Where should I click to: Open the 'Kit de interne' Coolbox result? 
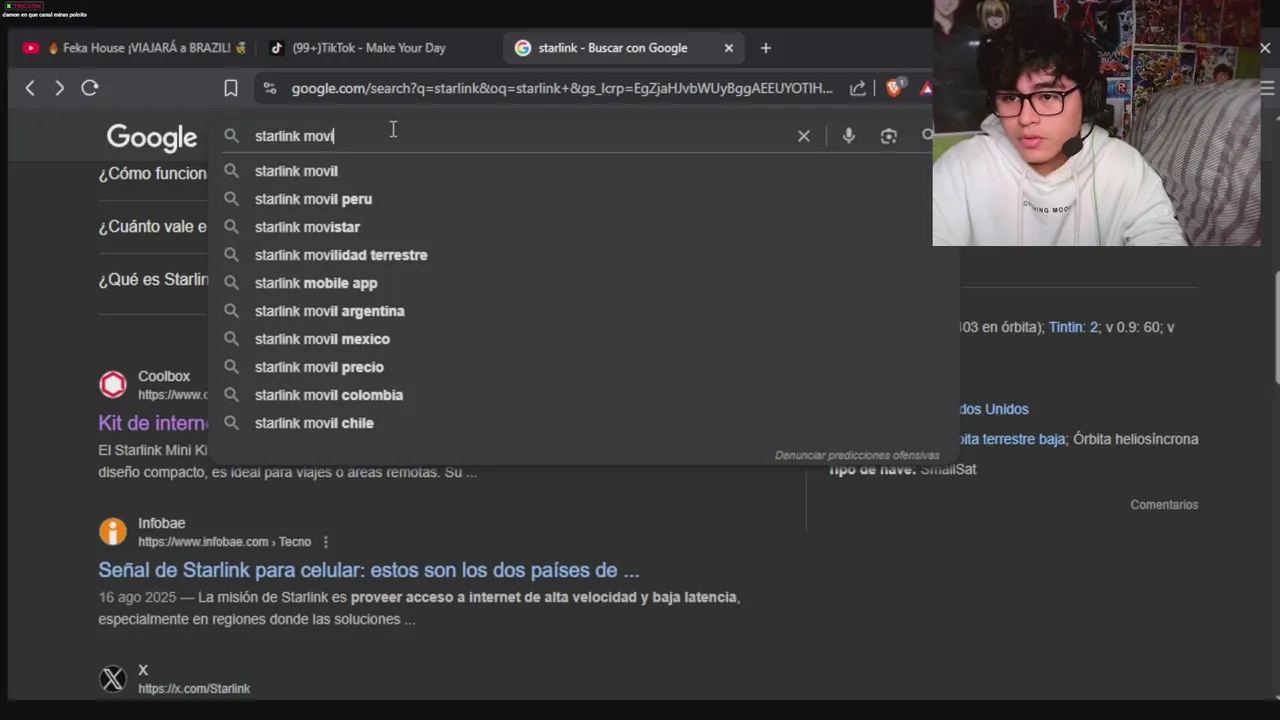(x=153, y=423)
